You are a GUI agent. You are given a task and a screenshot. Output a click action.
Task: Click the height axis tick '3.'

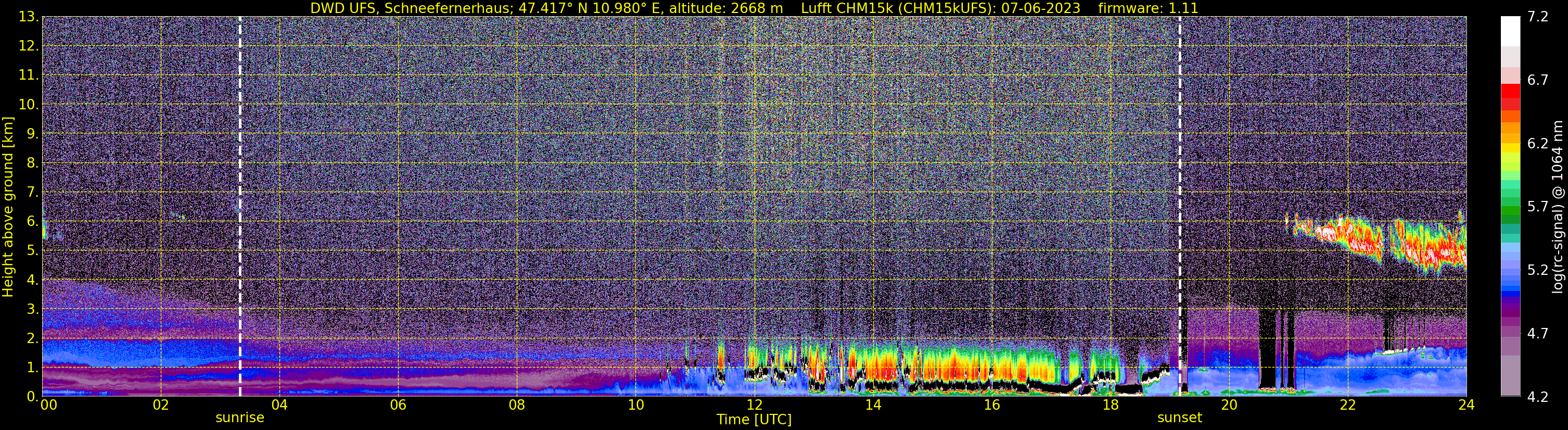tap(32, 309)
